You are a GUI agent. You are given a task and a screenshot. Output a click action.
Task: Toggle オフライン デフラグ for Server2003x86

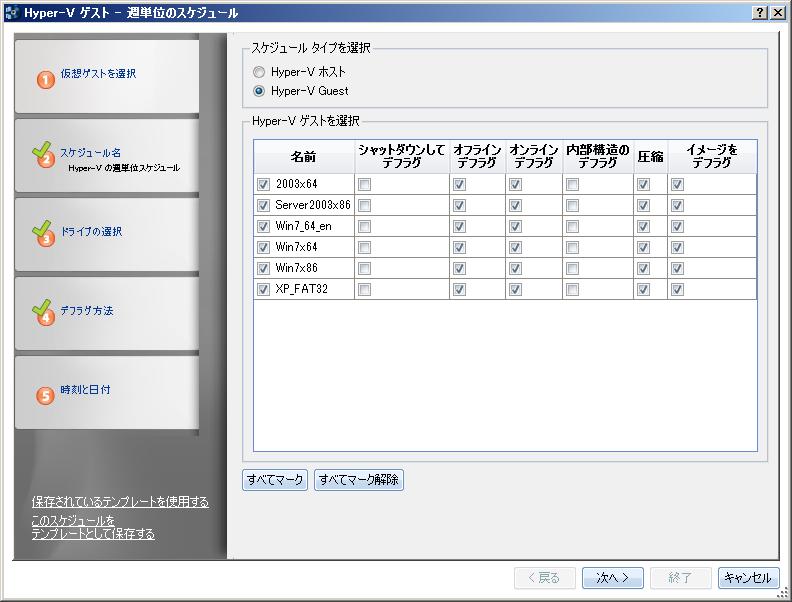point(459,206)
